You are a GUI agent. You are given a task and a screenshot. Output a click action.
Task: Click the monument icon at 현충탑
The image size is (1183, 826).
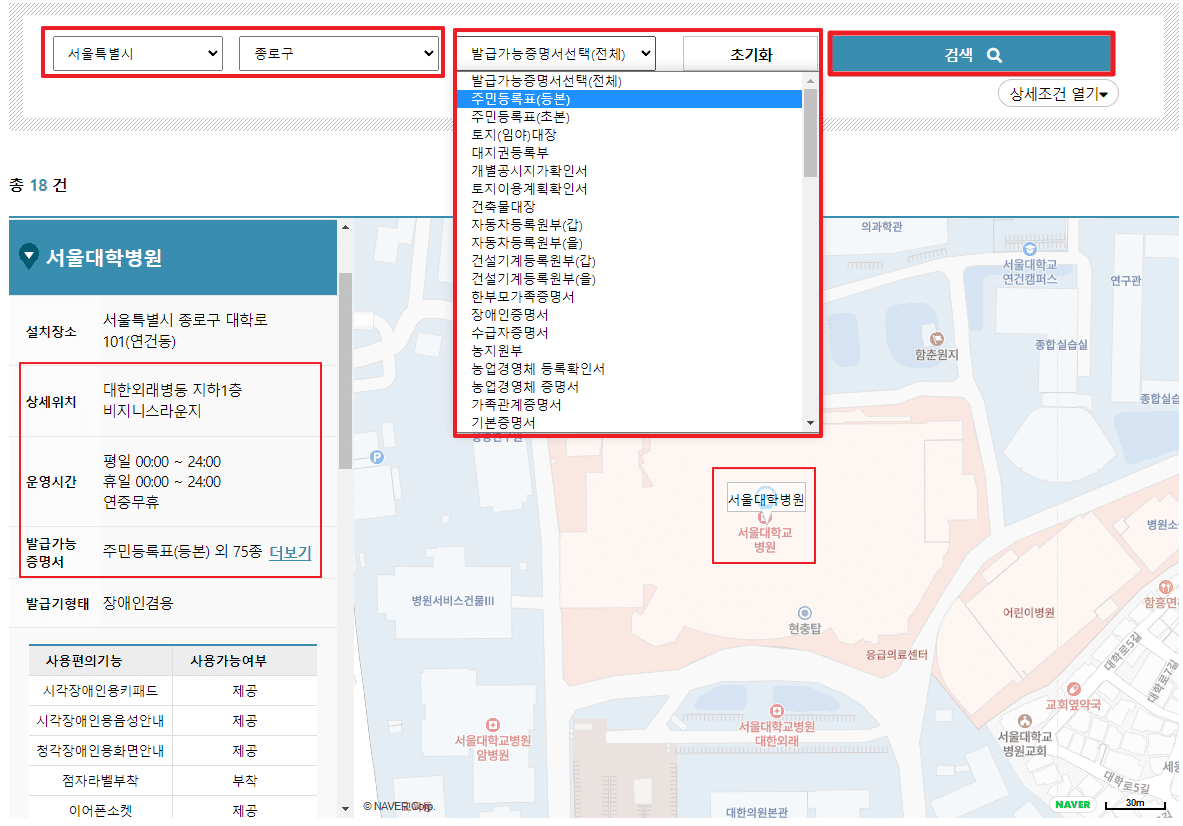[805, 613]
